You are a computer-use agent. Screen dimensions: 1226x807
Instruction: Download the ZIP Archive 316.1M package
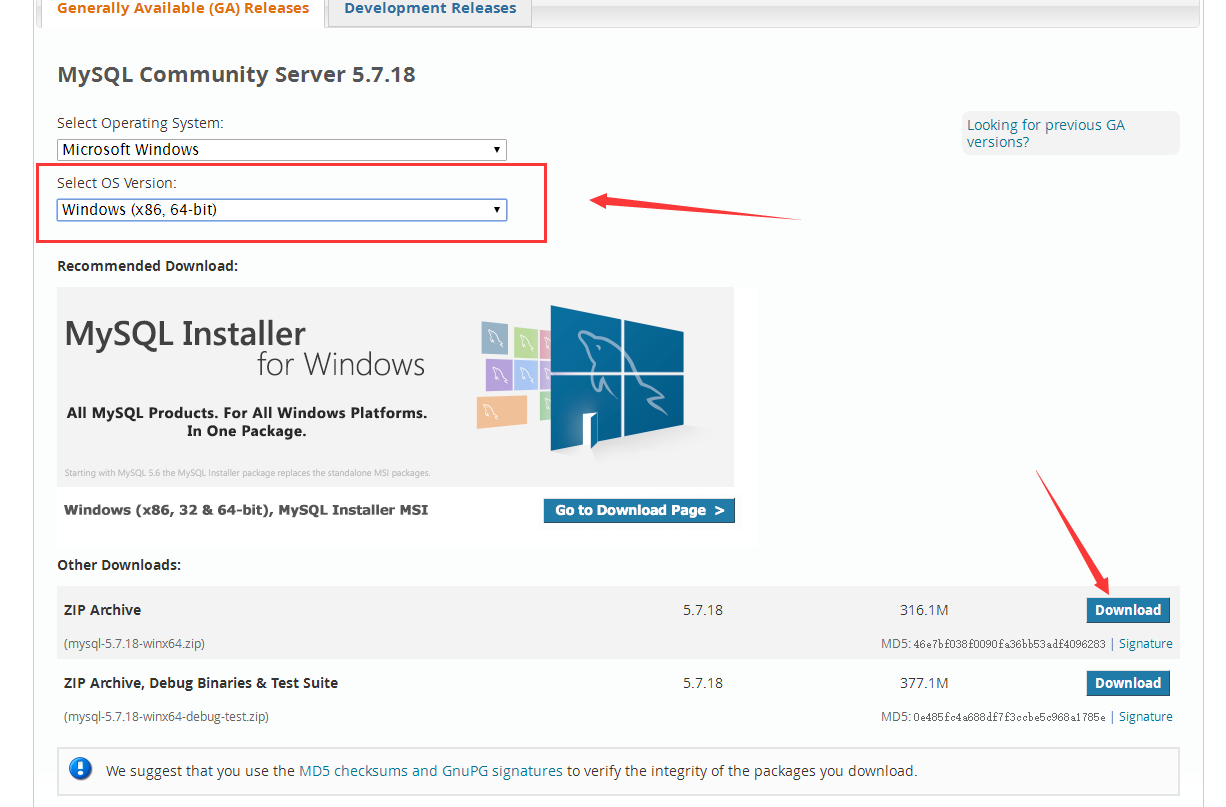point(1127,610)
